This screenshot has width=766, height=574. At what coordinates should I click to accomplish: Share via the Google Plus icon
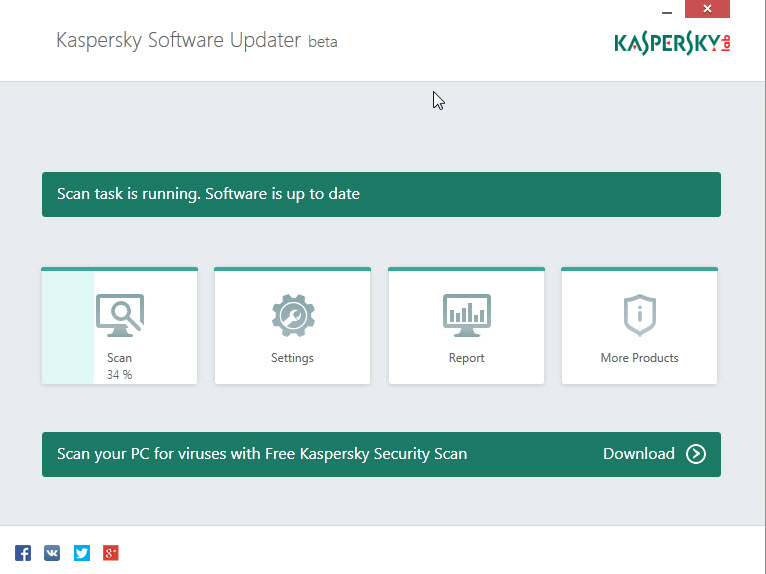click(x=111, y=553)
